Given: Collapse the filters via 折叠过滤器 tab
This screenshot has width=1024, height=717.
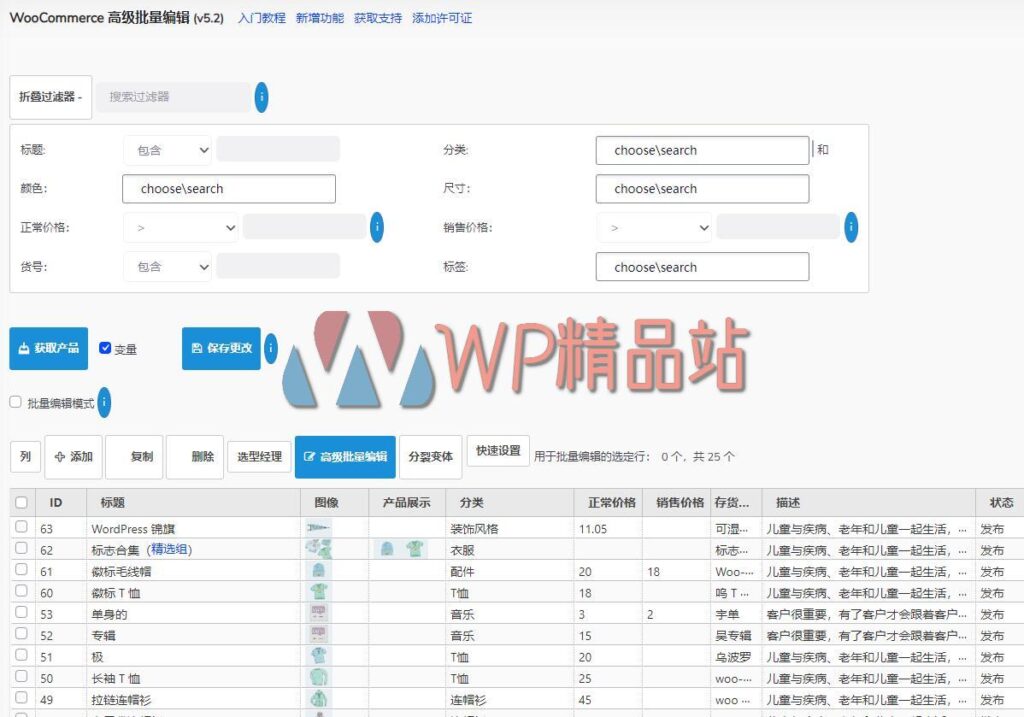Looking at the screenshot, I should click(x=50, y=97).
